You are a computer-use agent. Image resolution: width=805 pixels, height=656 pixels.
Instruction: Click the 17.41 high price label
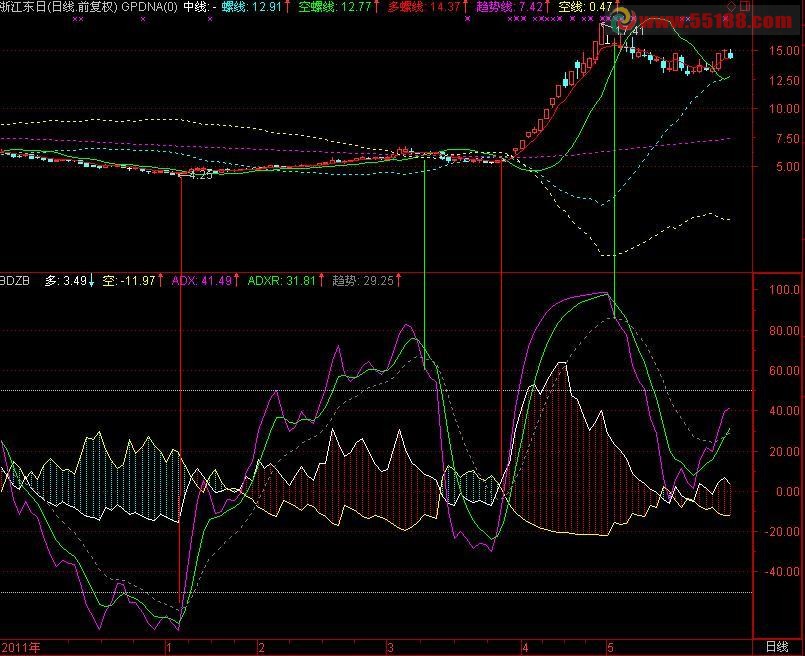point(629,31)
